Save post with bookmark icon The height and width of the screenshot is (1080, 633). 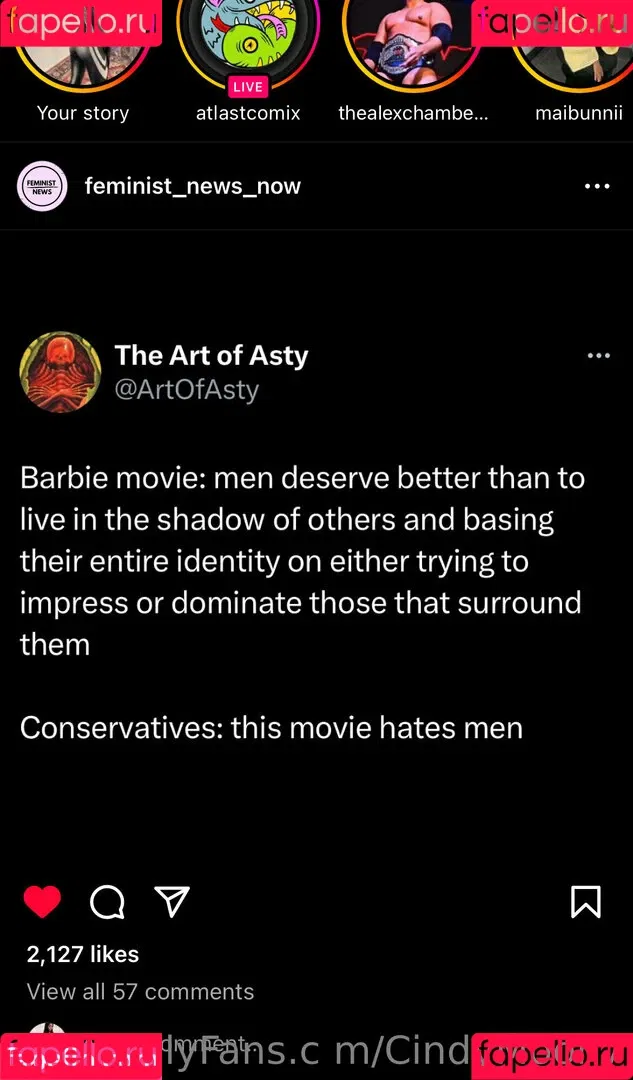[586, 902]
